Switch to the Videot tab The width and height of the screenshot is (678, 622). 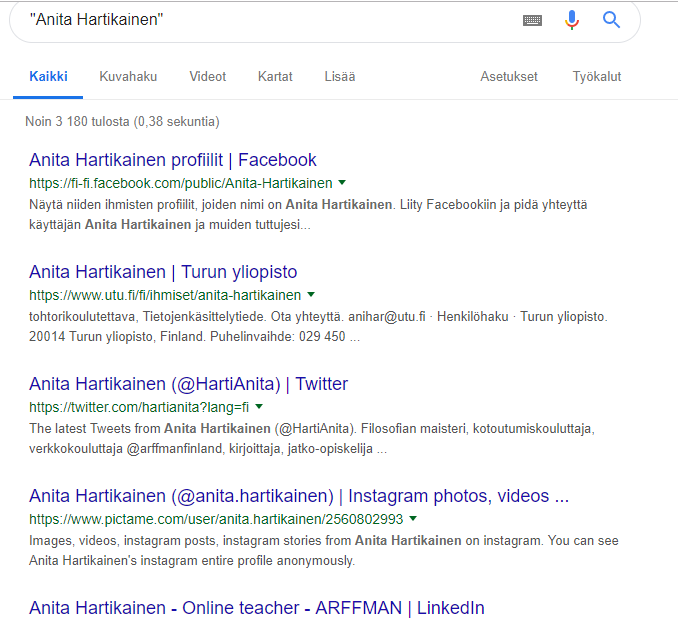[x=208, y=77]
